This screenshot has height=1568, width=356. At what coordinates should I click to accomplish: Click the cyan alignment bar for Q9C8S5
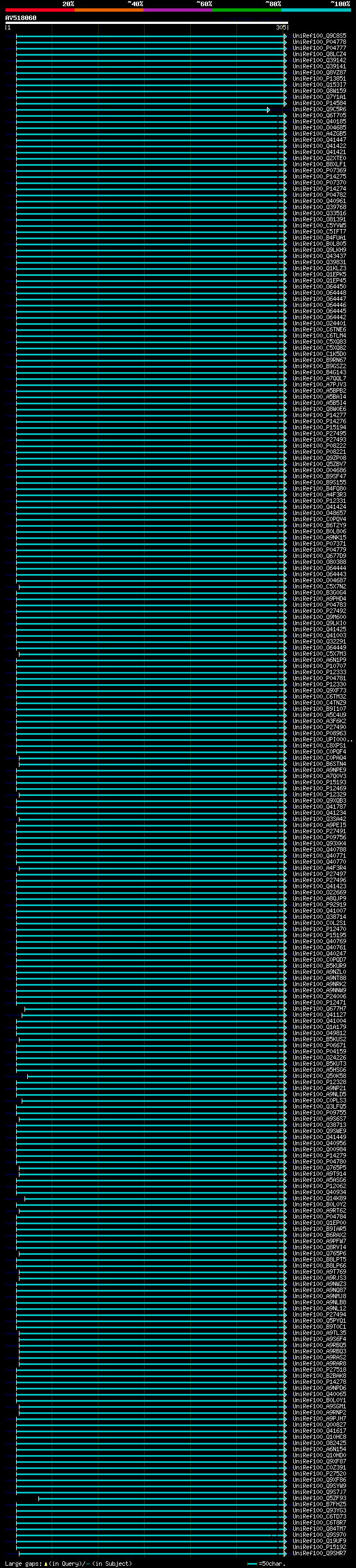coord(150,36)
